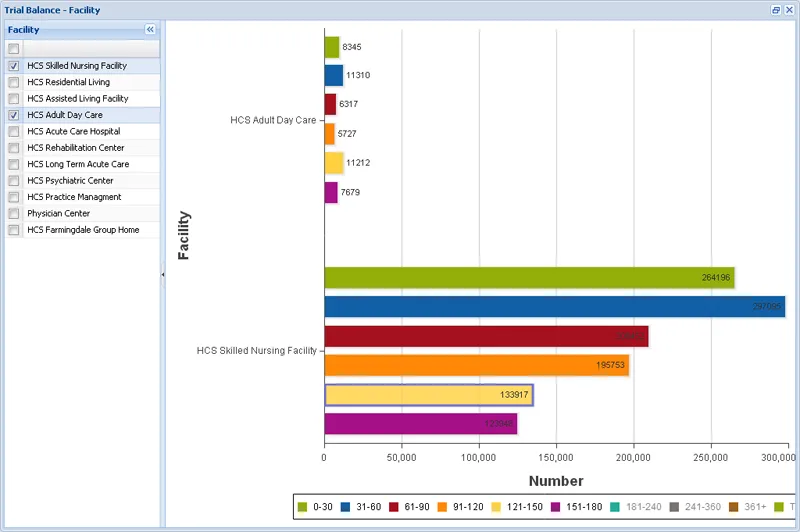Viewport: 800px width, 532px height.
Task: Click the splitter collapse arrow beside the chart
Action: [x=163, y=274]
